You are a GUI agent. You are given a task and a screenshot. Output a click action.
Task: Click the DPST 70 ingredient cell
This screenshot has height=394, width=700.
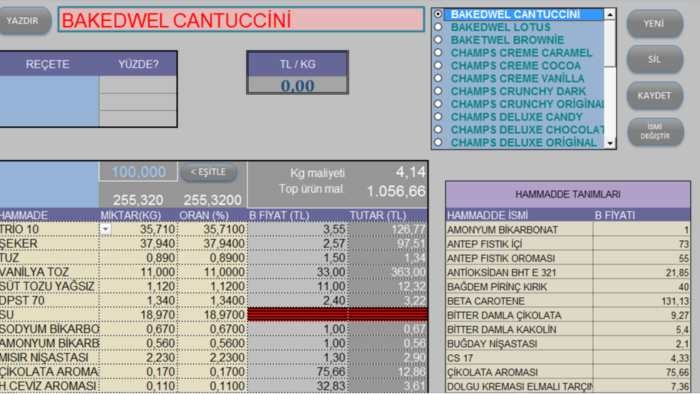point(49,301)
